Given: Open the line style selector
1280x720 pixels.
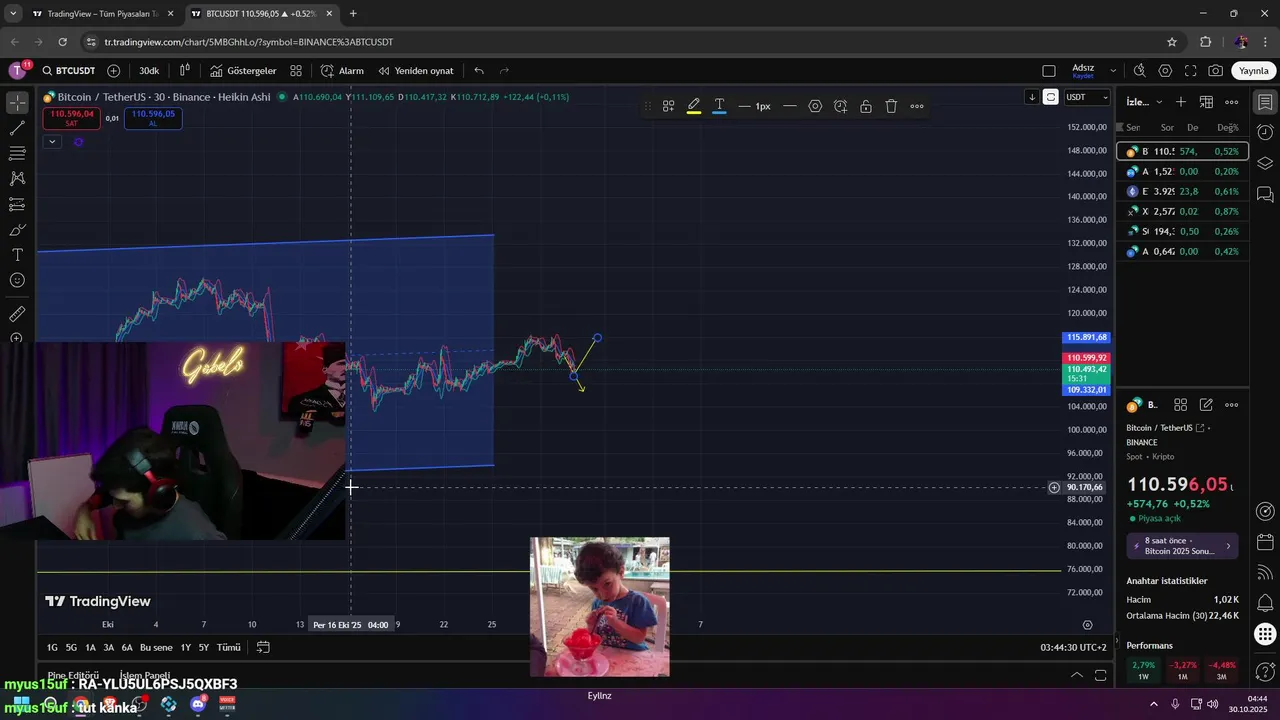Looking at the screenshot, I should pyautogui.click(x=789, y=106).
